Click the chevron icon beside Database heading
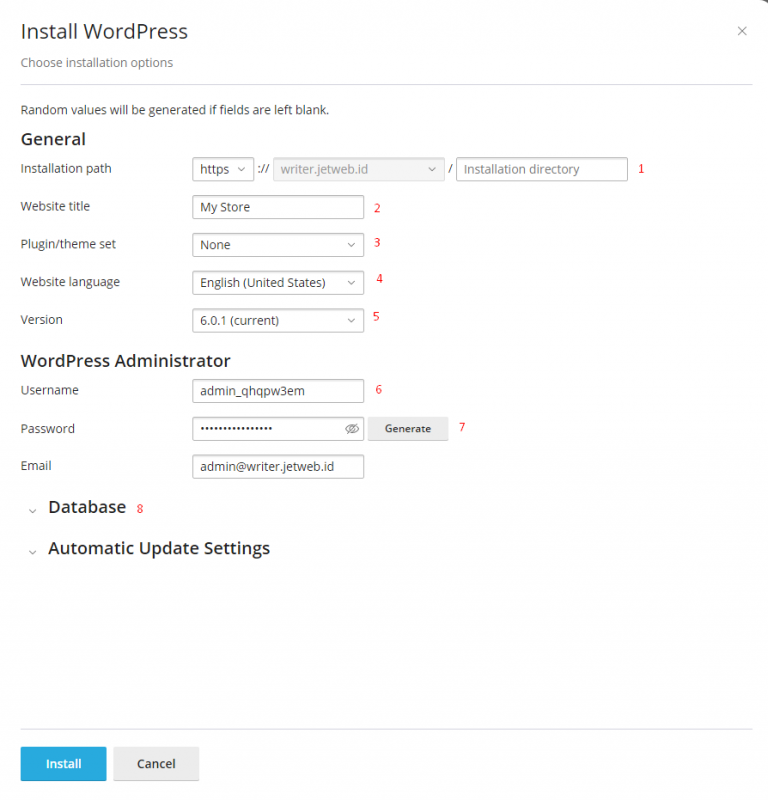This screenshot has height=800, width=768. pyautogui.click(x=32, y=510)
